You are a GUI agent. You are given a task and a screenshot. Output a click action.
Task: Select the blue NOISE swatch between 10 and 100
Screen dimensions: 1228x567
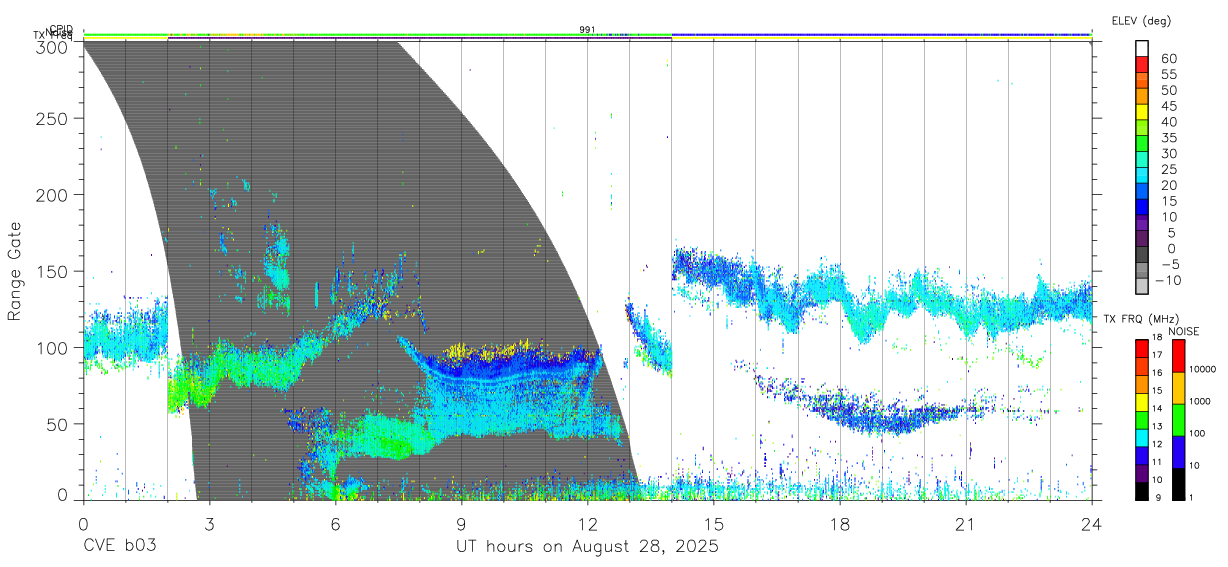[x=1177, y=451]
